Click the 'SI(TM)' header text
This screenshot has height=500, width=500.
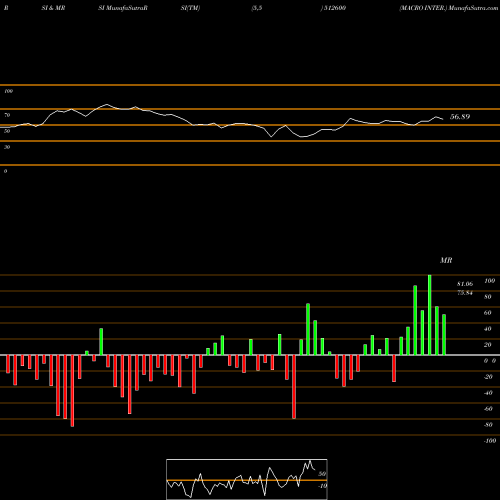pos(190,8)
